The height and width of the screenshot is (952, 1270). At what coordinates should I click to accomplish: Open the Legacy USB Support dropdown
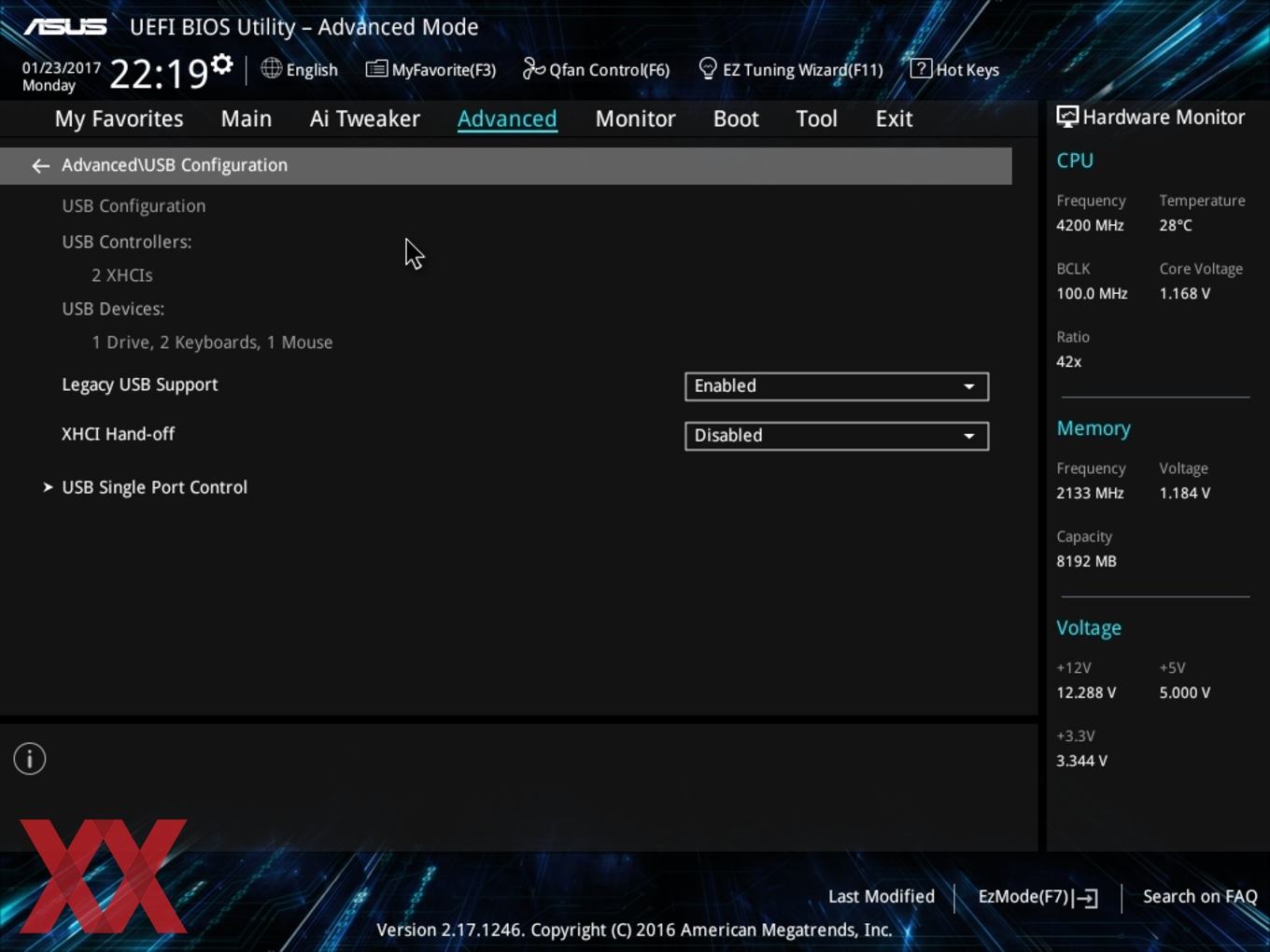click(x=837, y=386)
